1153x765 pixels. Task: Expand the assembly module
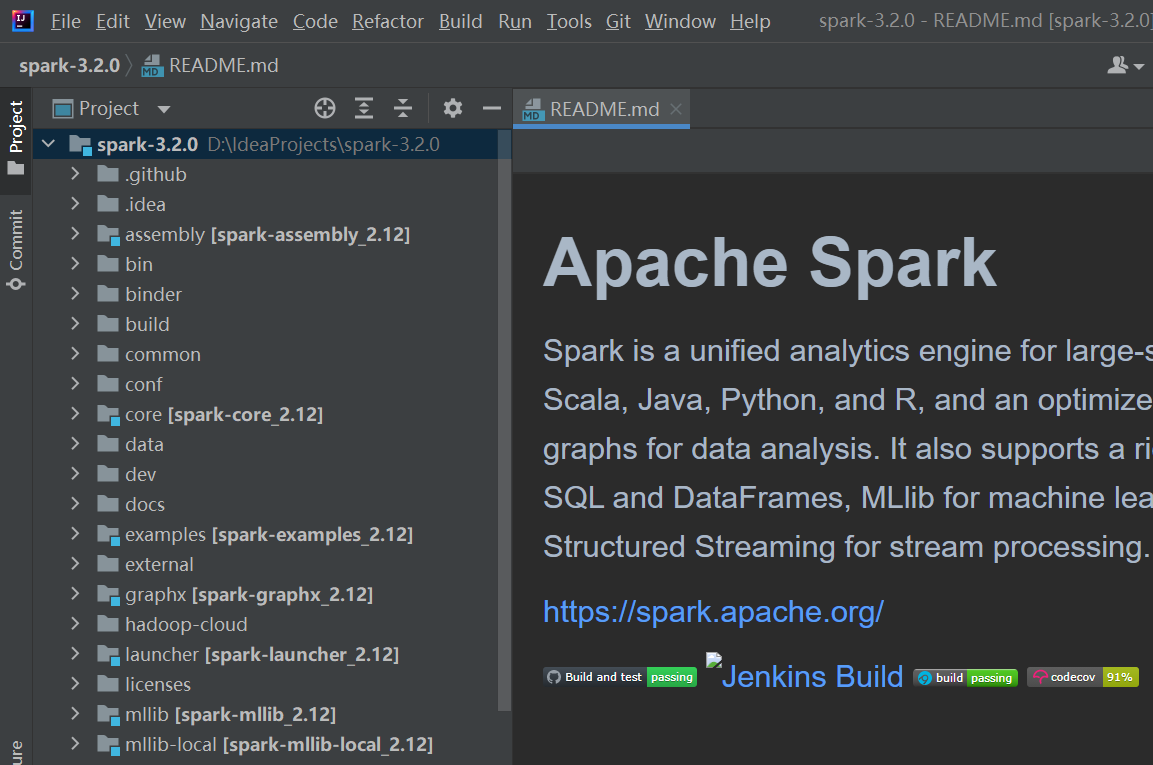(75, 235)
